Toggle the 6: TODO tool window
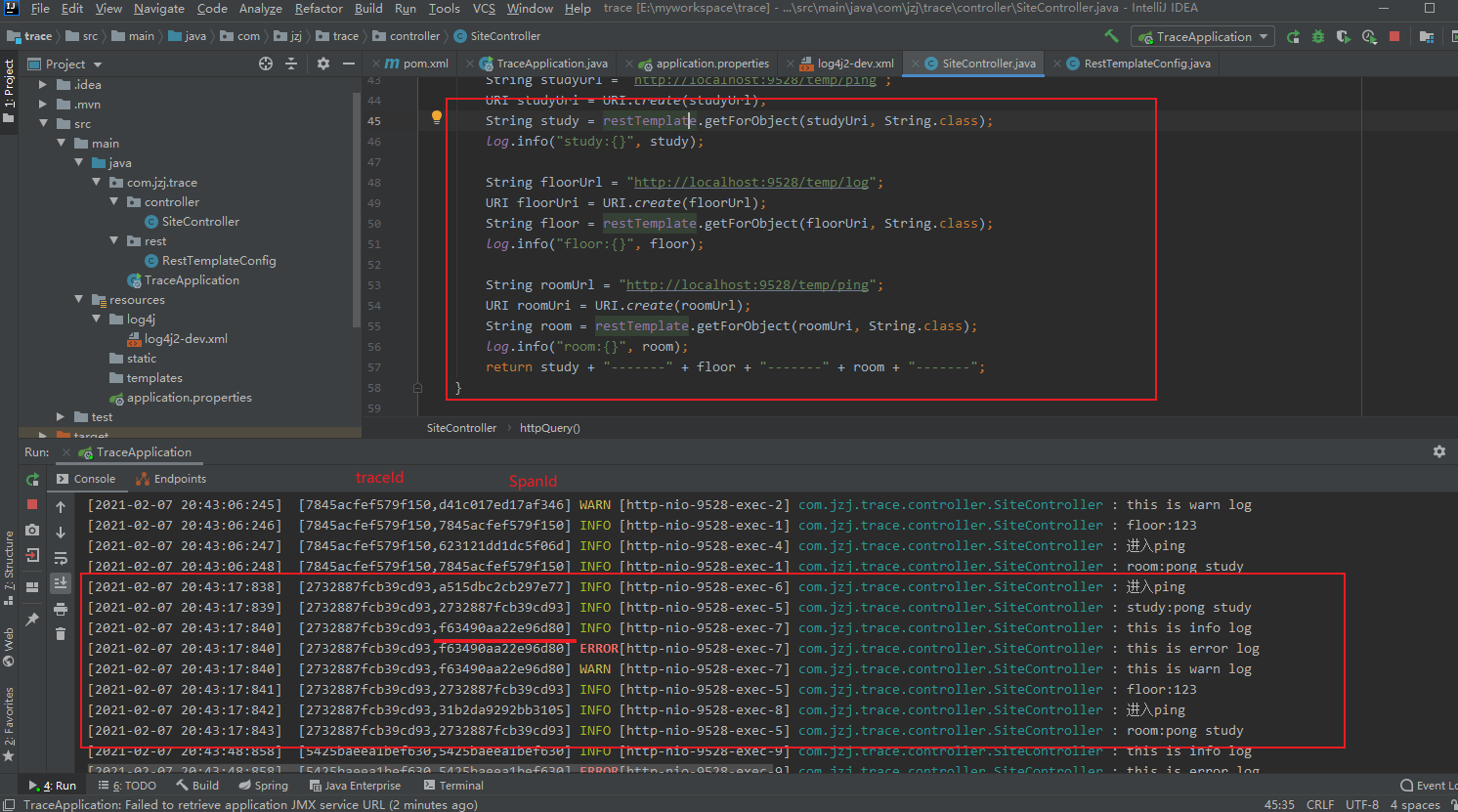The height and width of the screenshot is (812, 1458). click(127, 786)
